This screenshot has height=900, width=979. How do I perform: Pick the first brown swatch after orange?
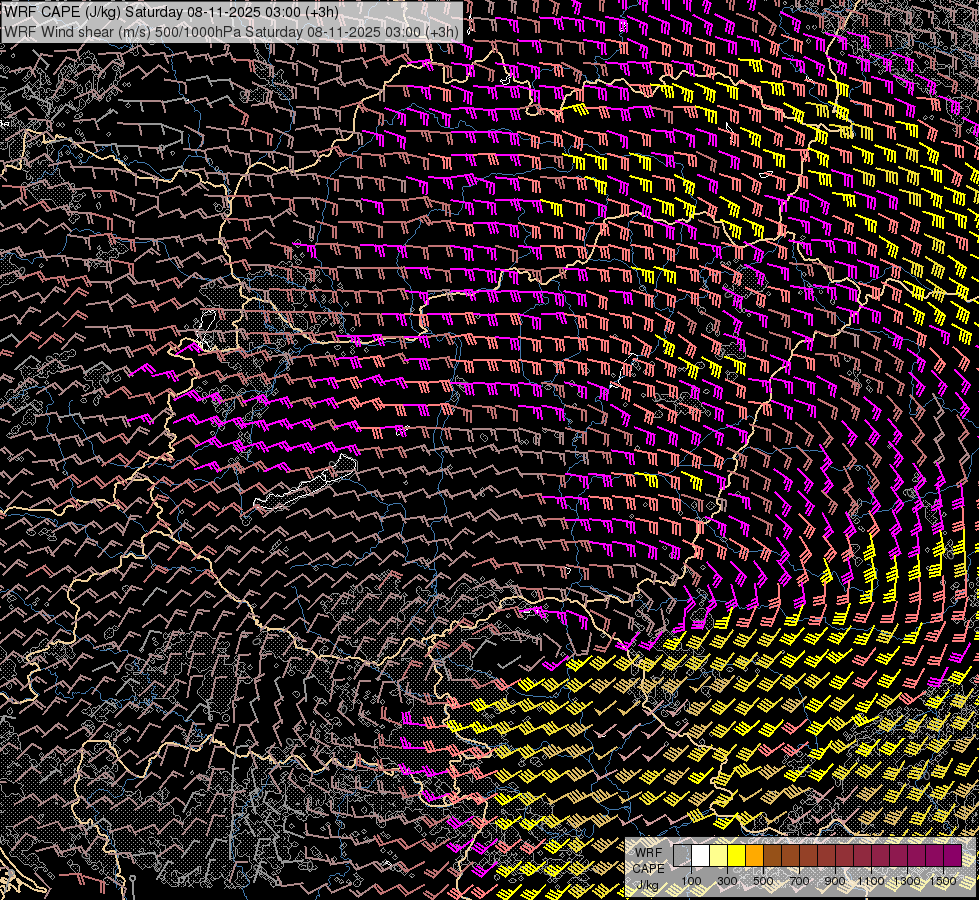772,856
